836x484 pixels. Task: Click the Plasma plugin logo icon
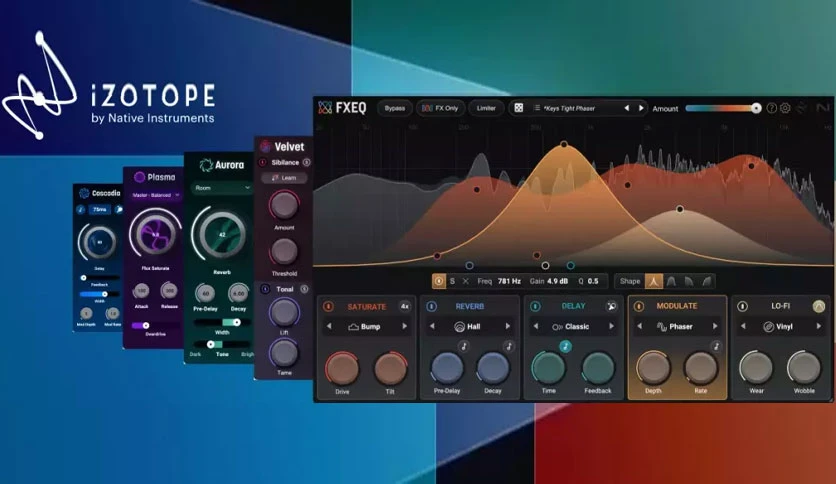[139, 177]
